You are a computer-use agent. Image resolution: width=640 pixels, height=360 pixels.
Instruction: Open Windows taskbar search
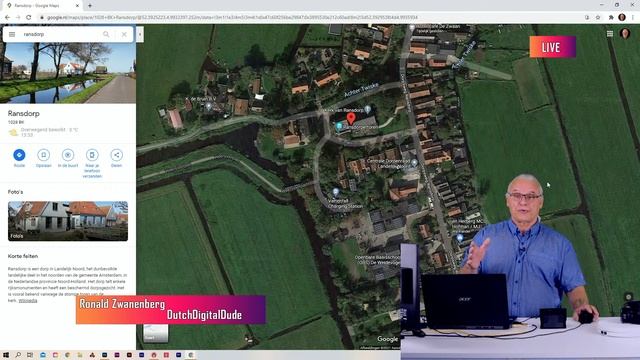(18, 355)
